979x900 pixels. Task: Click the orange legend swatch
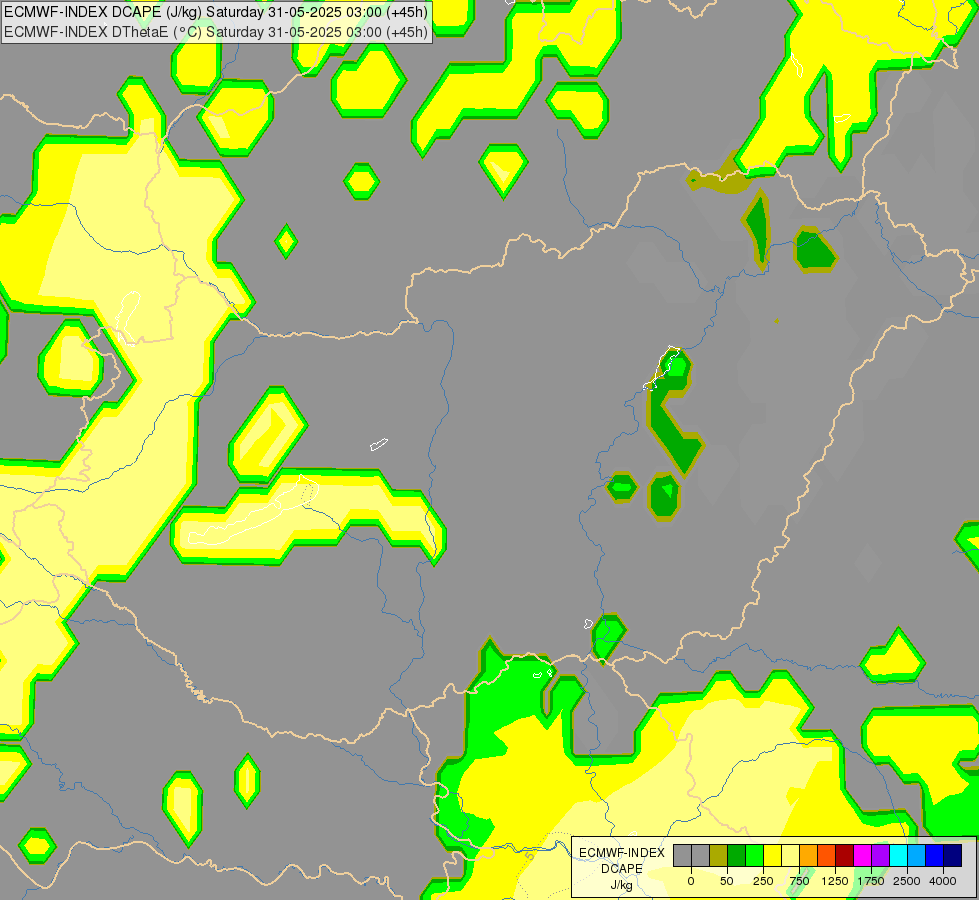(x=809, y=856)
